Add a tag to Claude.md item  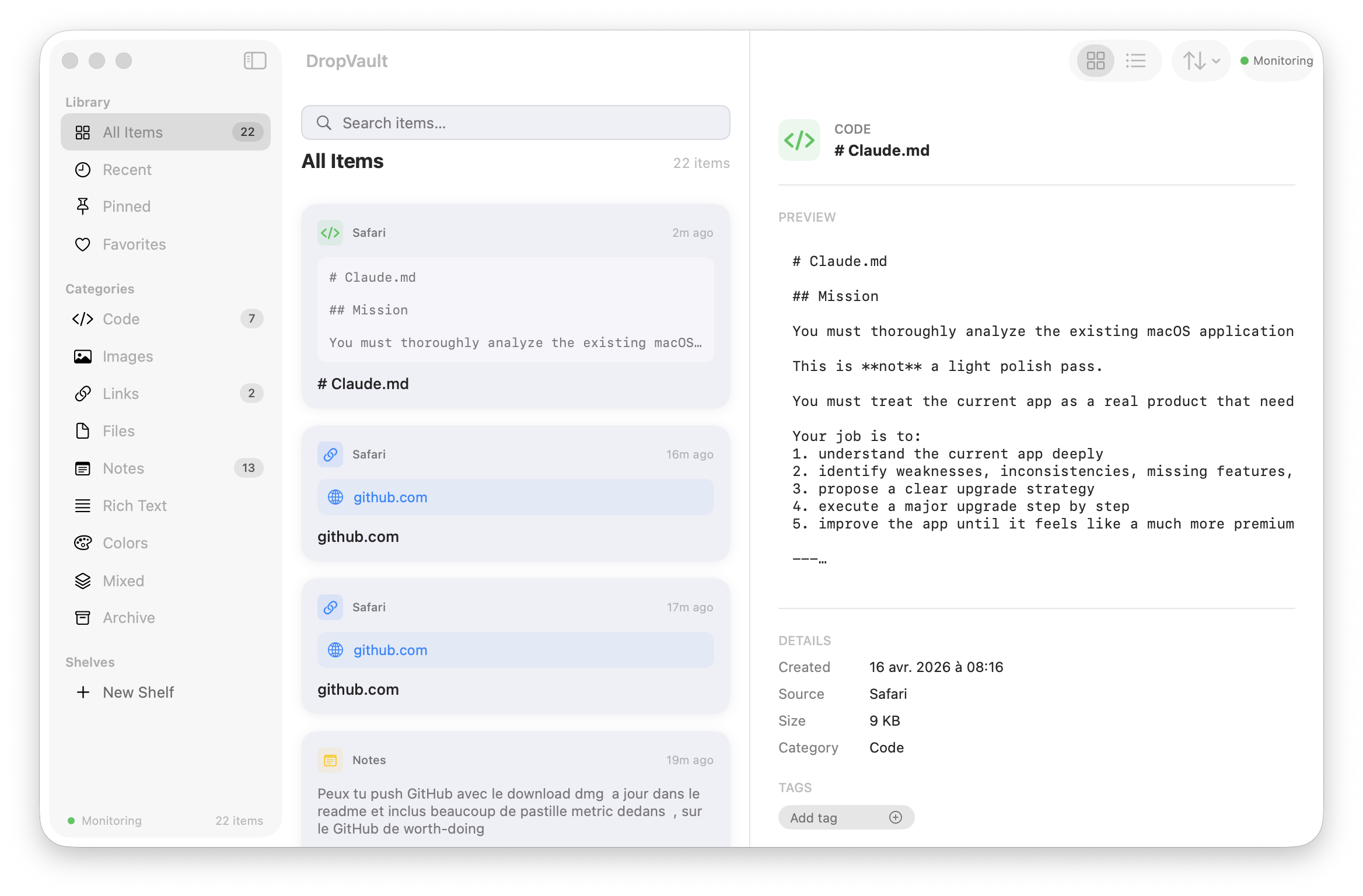click(x=846, y=817)
